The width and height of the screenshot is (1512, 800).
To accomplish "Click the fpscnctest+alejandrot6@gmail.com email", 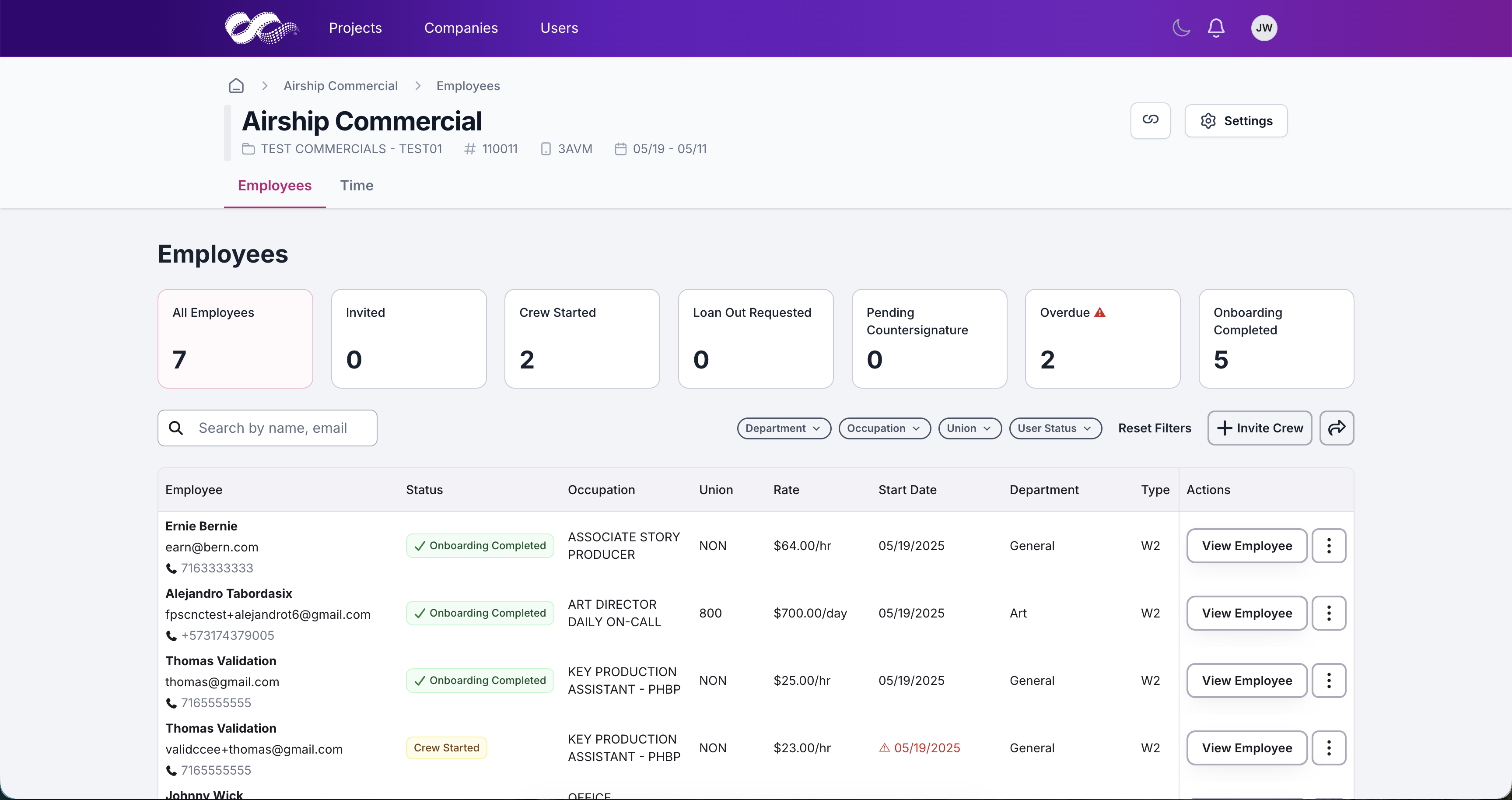I will tap(268, 614).
